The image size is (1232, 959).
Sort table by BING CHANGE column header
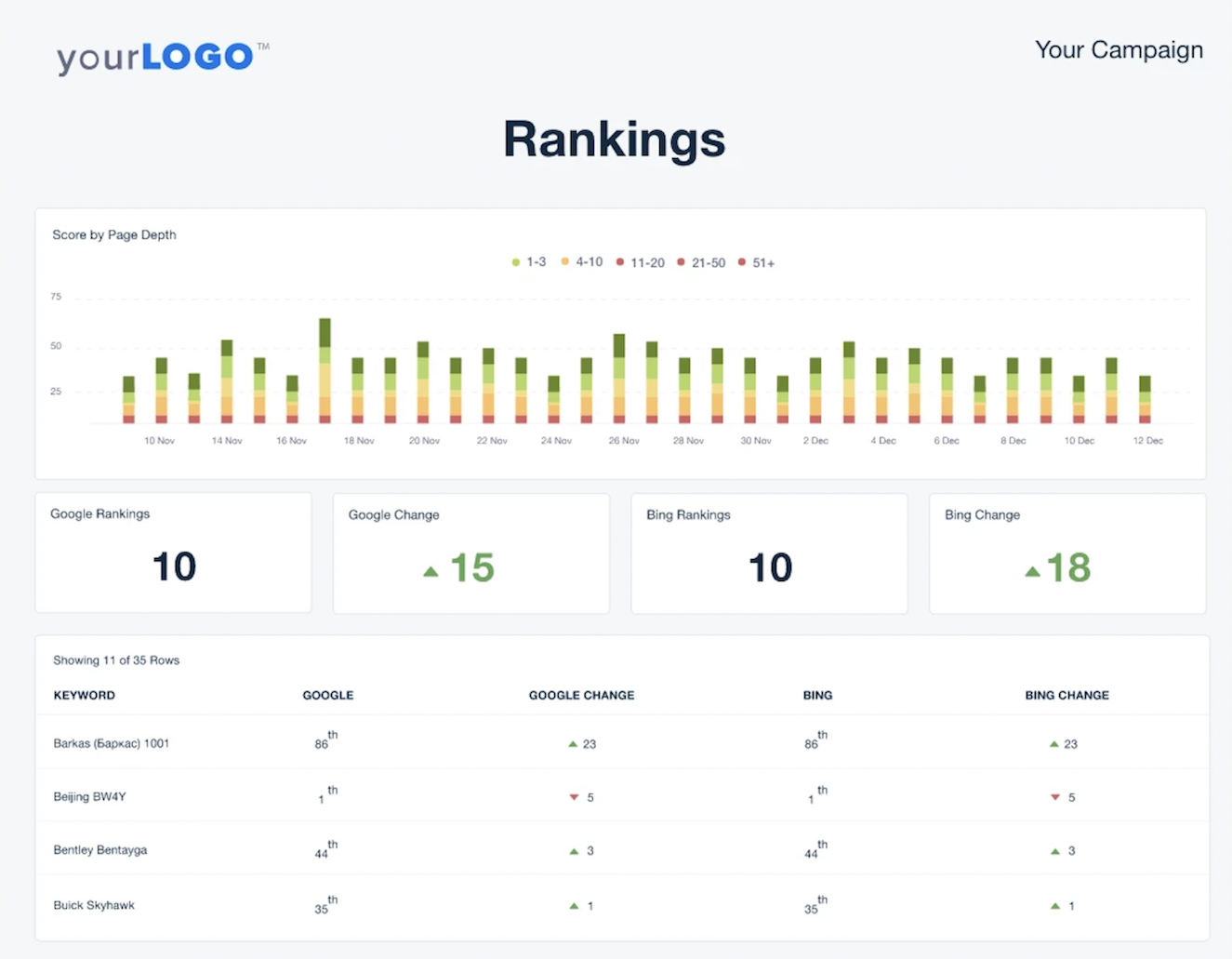click(x=1066, y=695)
